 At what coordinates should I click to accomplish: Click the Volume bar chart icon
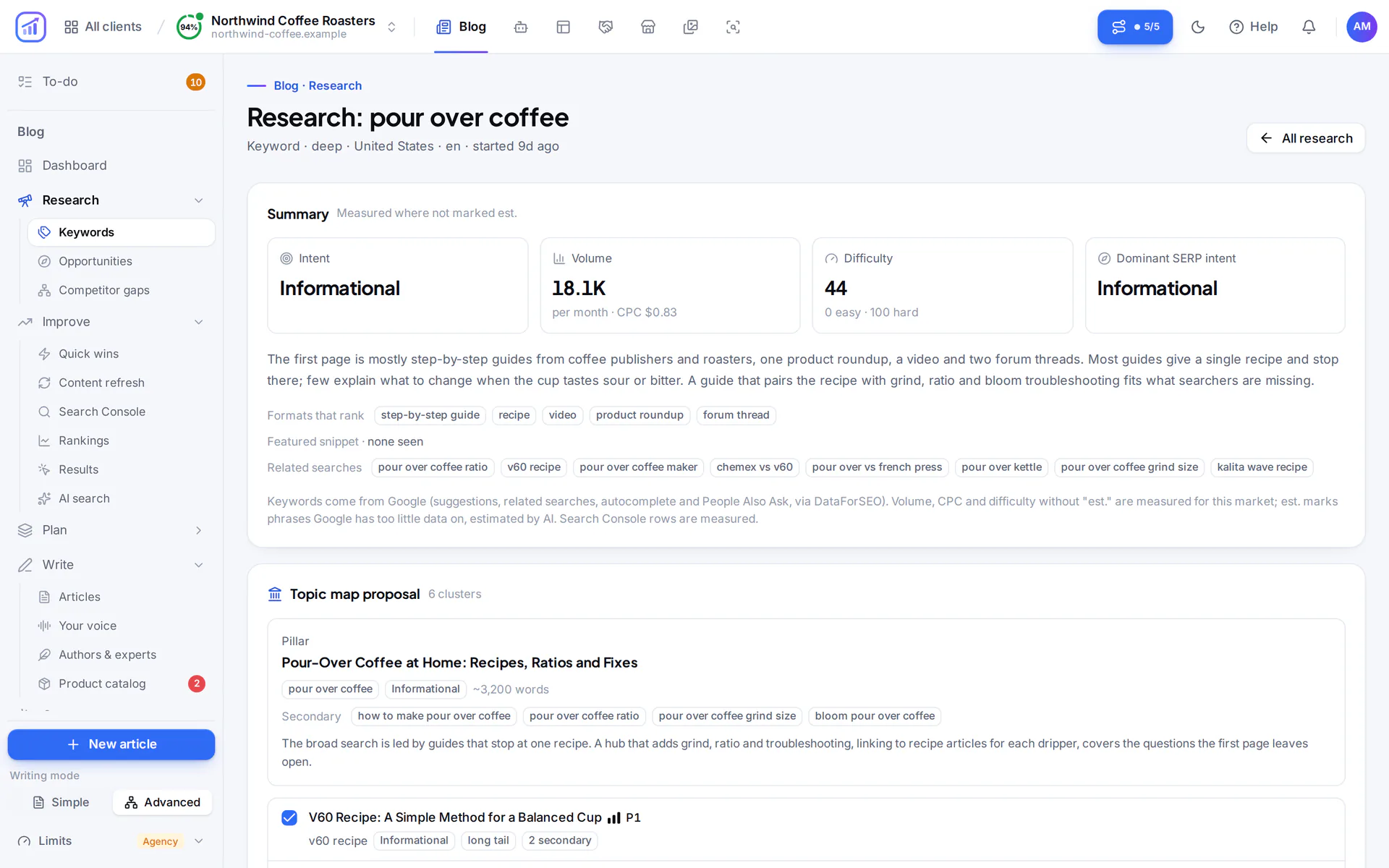(559, 258)
